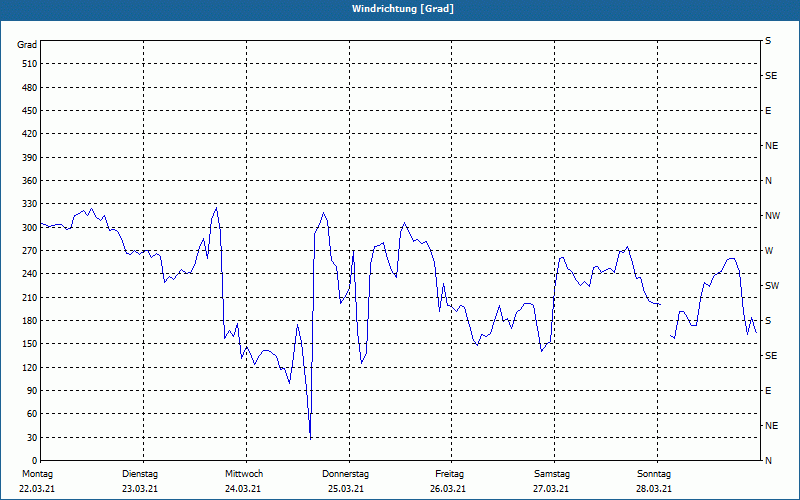Click the 'Mittwoch' day label
This screenshot has width=800, height=500.
[244, 474]
